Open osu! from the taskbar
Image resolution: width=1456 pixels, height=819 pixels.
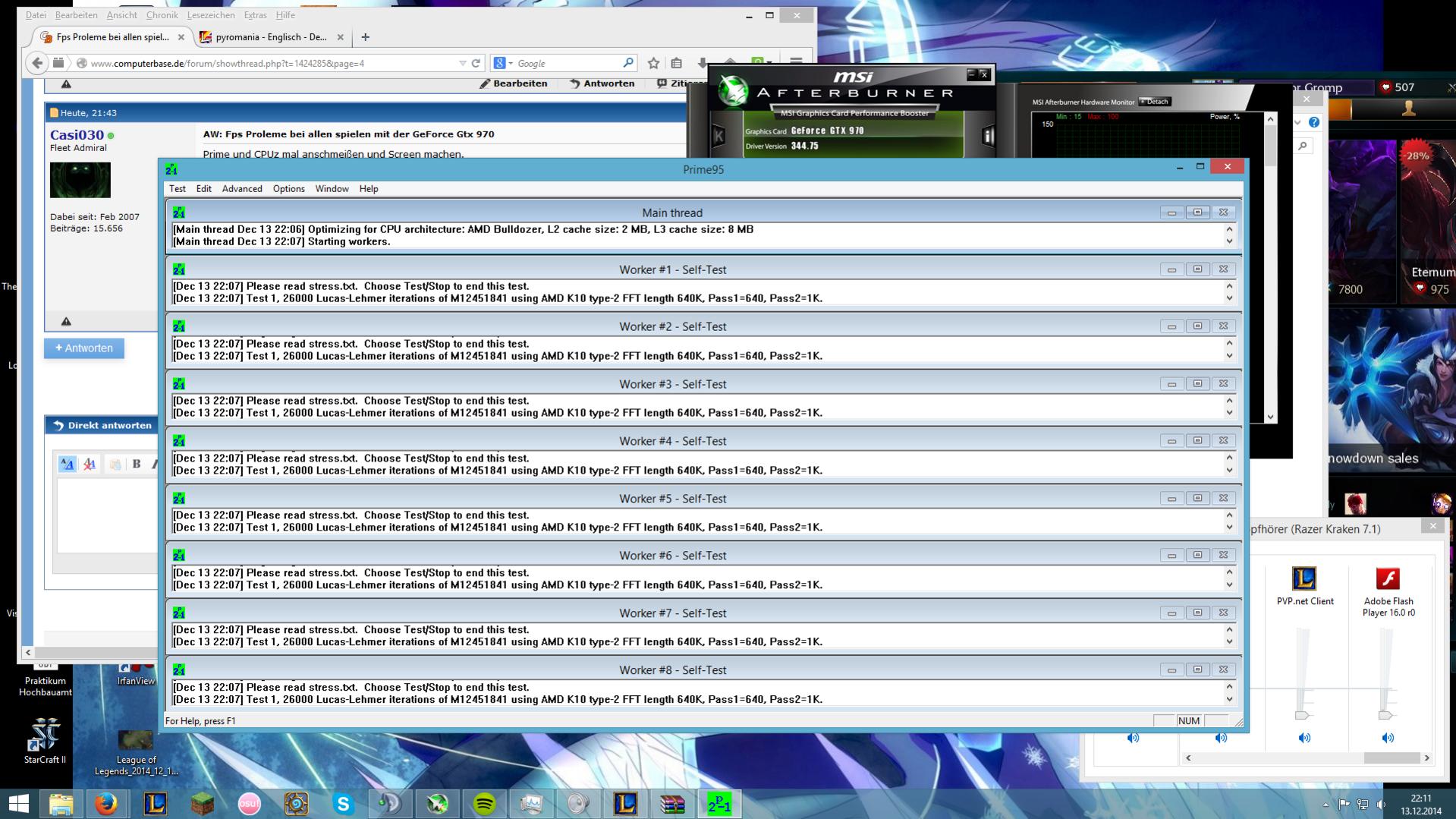[x=249, y=803]
